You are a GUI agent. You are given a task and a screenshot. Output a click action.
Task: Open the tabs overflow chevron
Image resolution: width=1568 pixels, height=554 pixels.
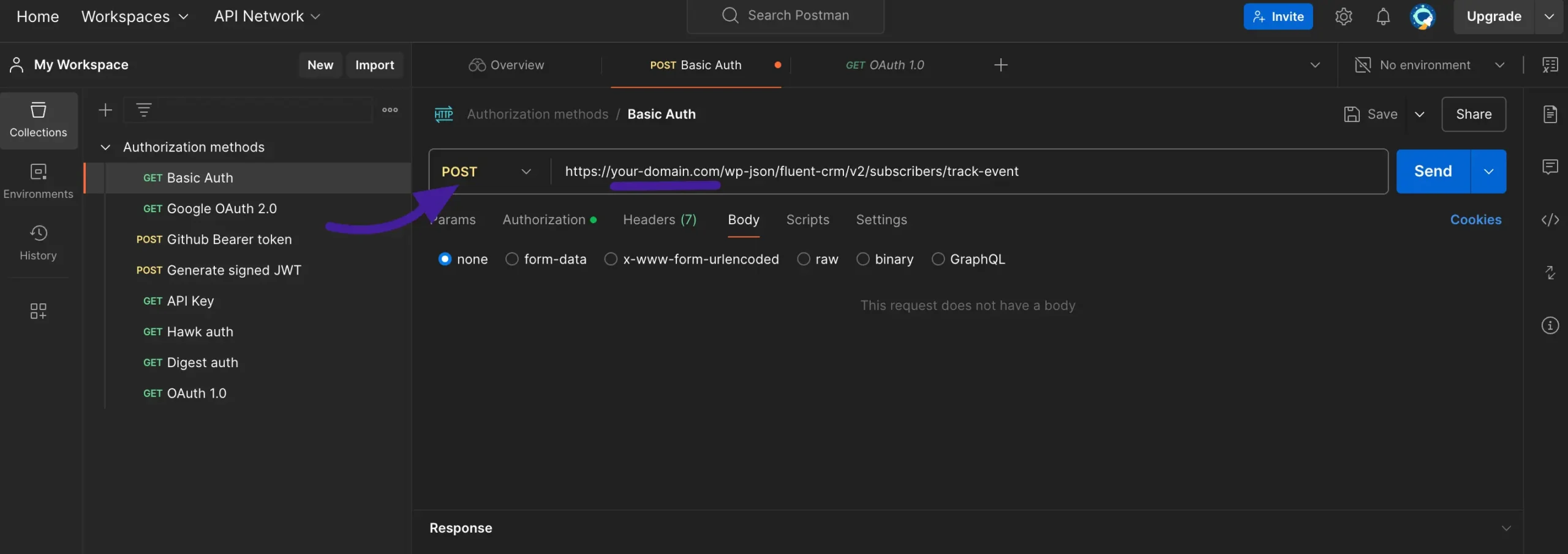click(1314, 65)
